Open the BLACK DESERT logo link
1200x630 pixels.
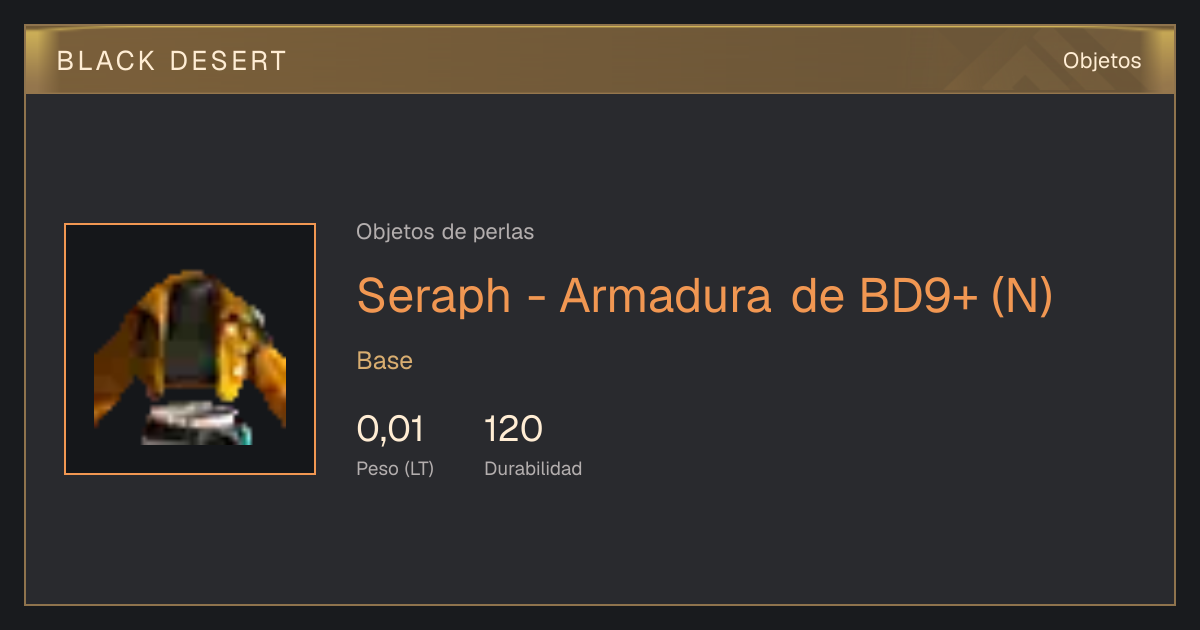(172, 61)
